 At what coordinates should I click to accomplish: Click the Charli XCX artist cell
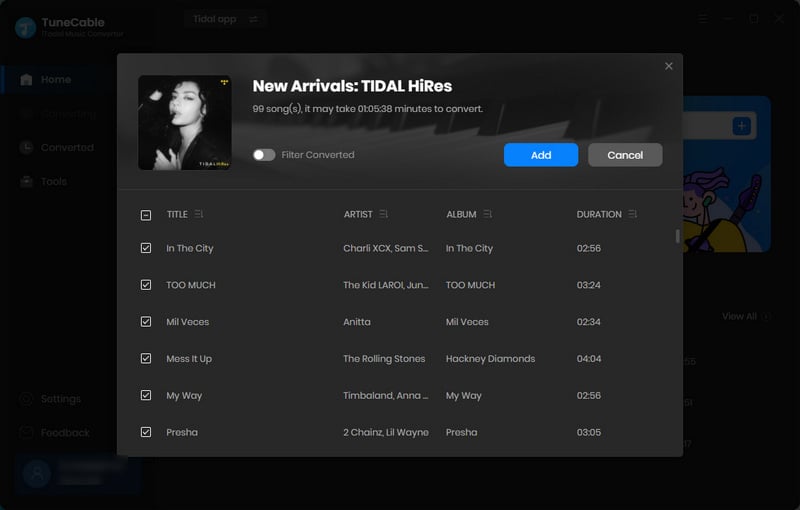[x=386, y=248]
